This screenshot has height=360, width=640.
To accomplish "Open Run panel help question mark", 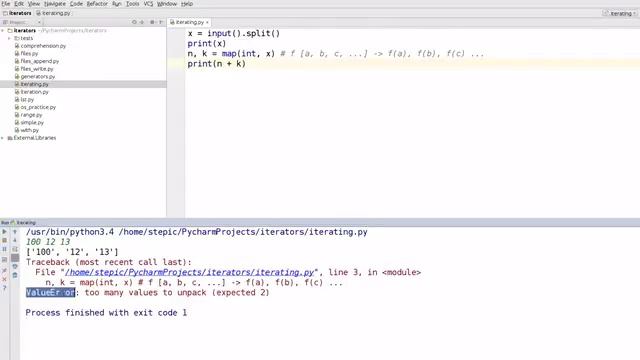I will tap(4, 288).
